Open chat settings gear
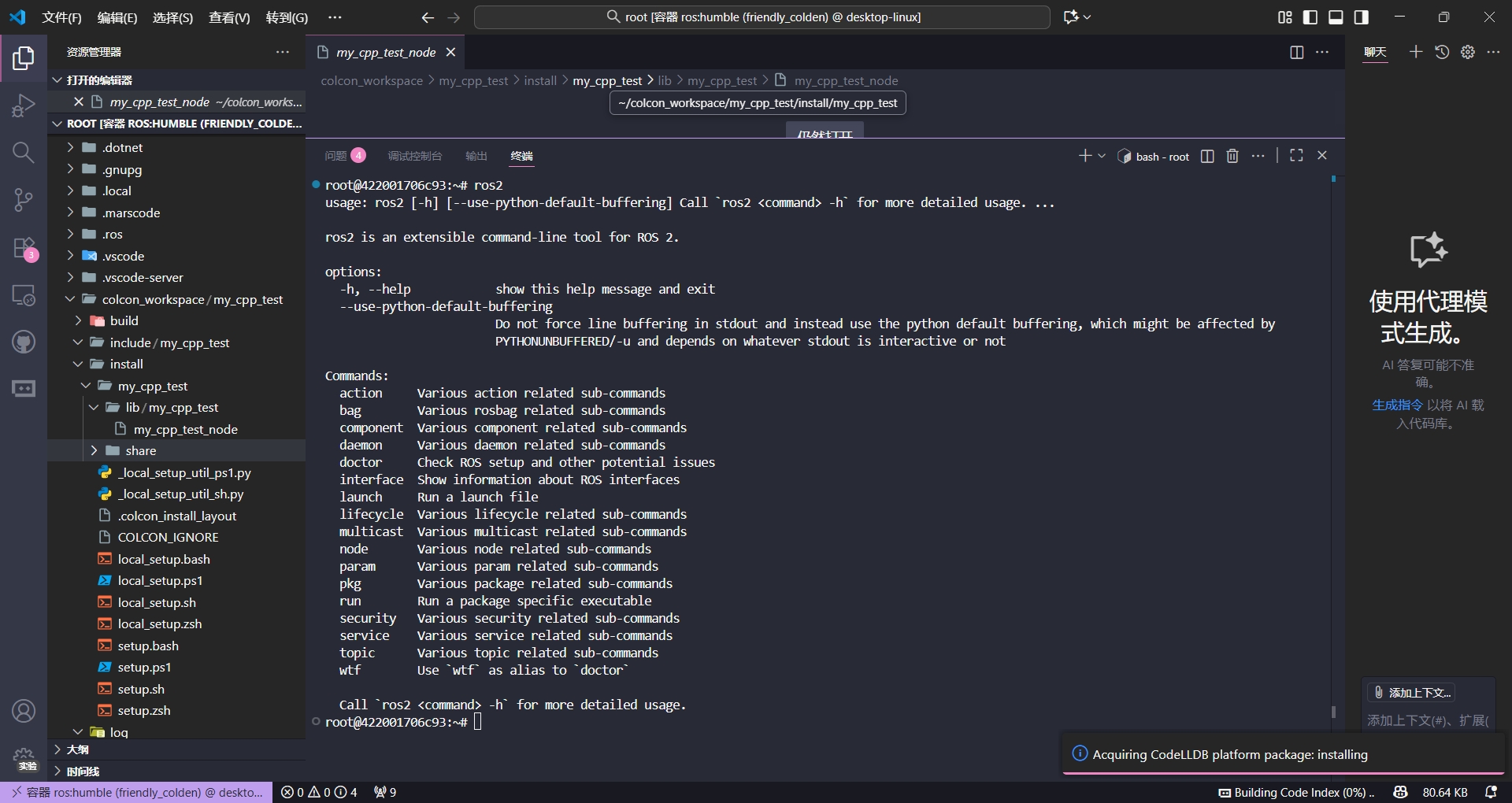Screen dimensions: 1512x803 [x=1468, y=52]
